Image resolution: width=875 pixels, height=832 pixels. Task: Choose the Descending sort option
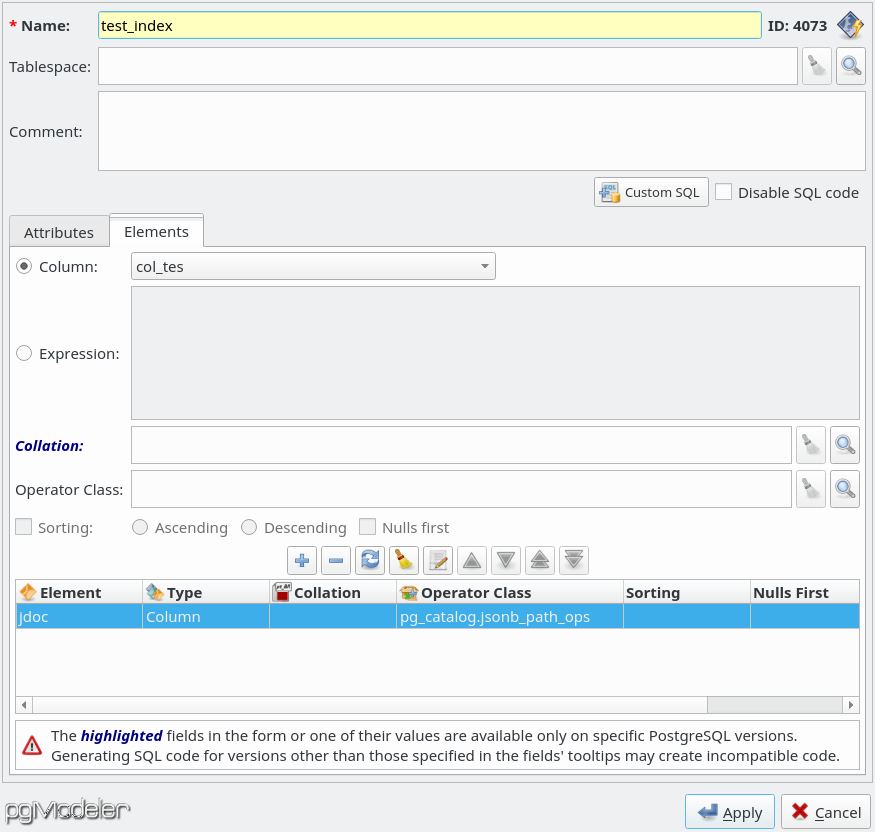coord(249,527)
